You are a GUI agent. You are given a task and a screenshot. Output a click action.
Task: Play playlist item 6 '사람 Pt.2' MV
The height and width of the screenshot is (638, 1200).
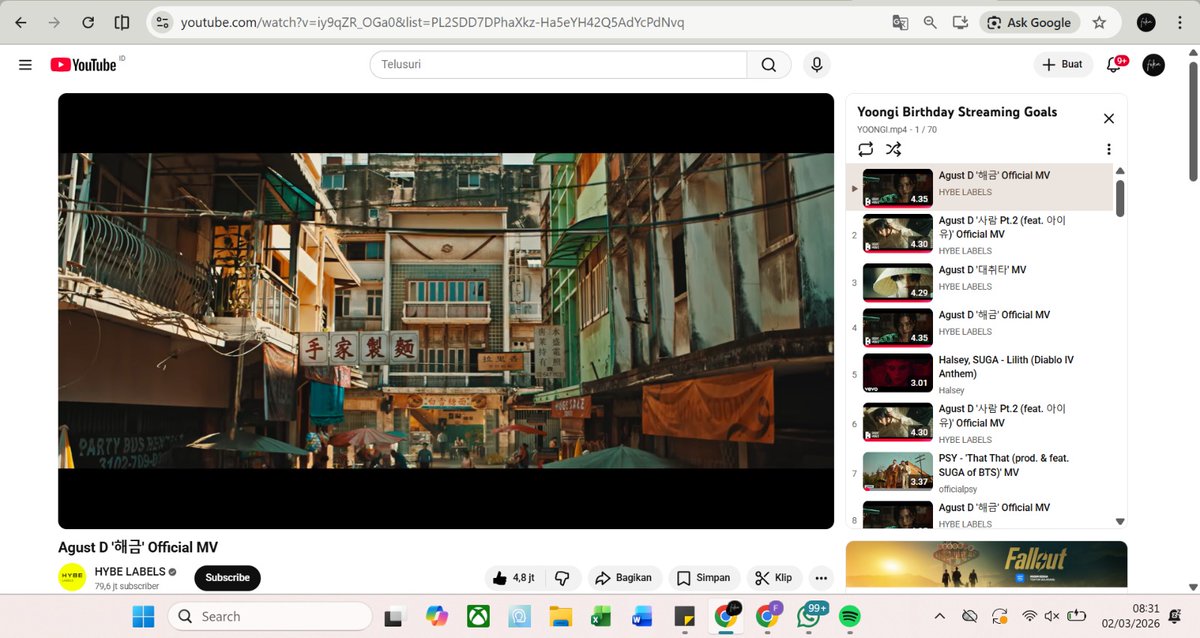(x=980, y=423)
